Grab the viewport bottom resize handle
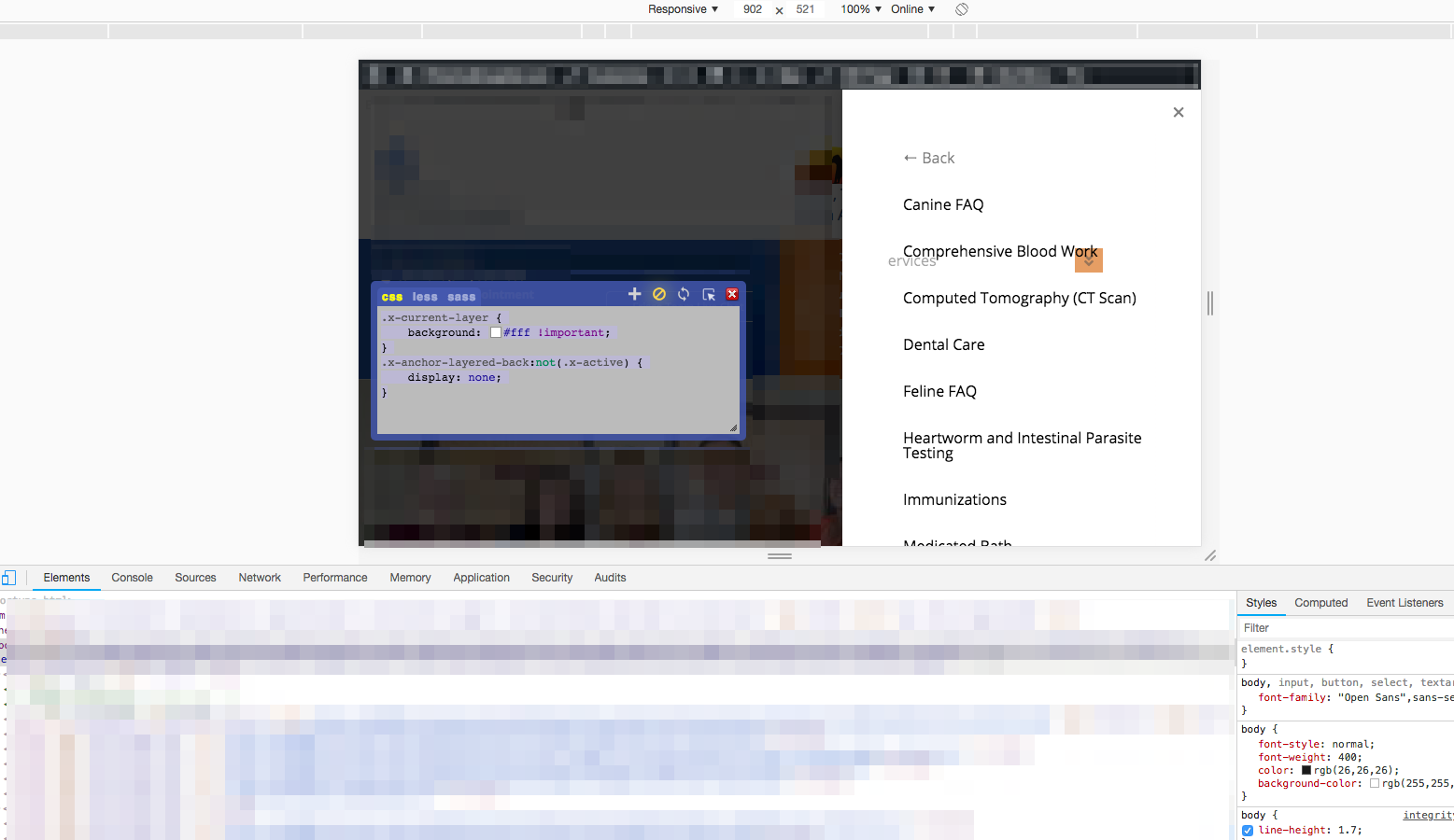 [780, 555]
